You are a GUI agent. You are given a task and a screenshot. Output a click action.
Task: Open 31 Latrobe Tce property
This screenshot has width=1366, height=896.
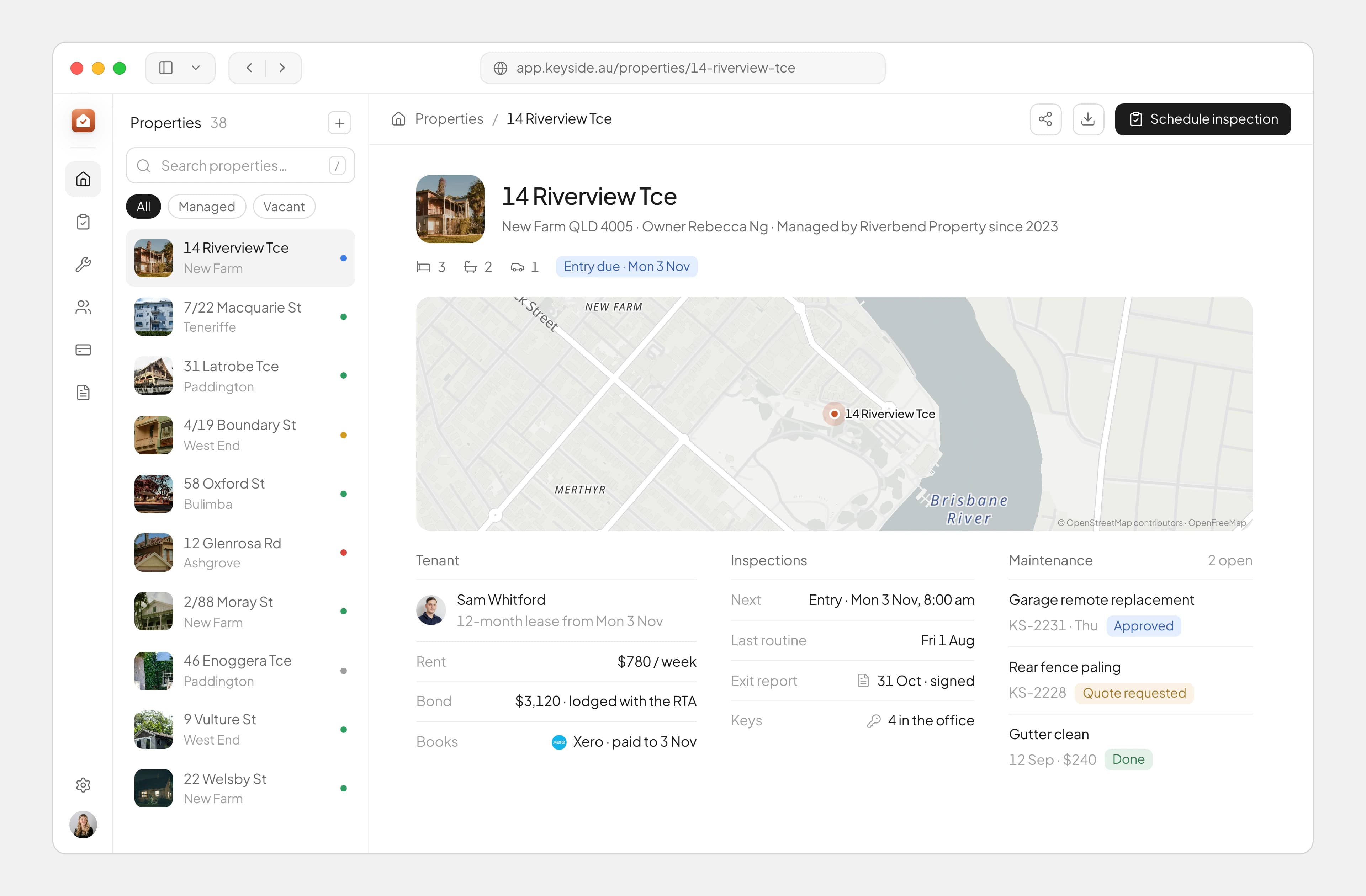pyautogui.click(x=240, y=376)
